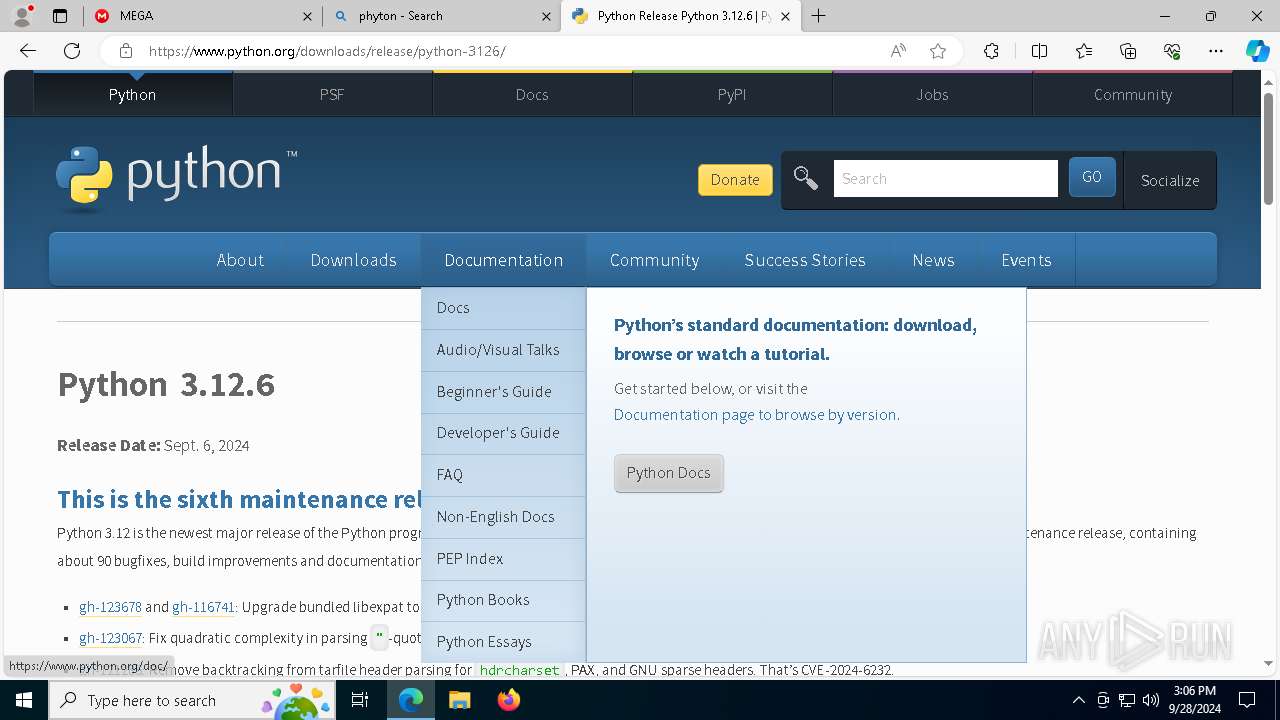Click the network tray icon
The image size is (1280, 720).
click(1127, 700)
